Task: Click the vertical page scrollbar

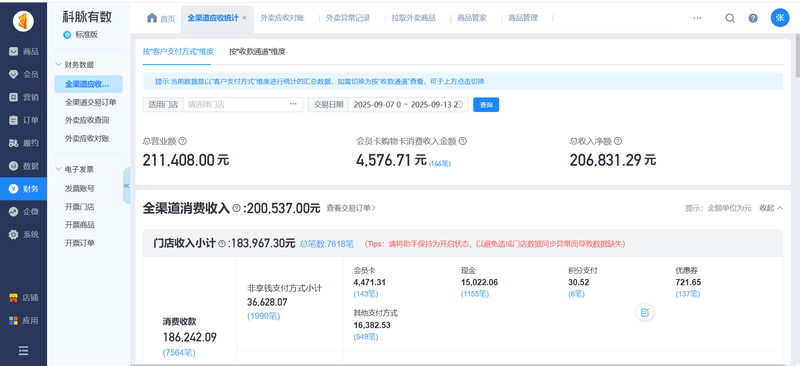Action: 797,55
